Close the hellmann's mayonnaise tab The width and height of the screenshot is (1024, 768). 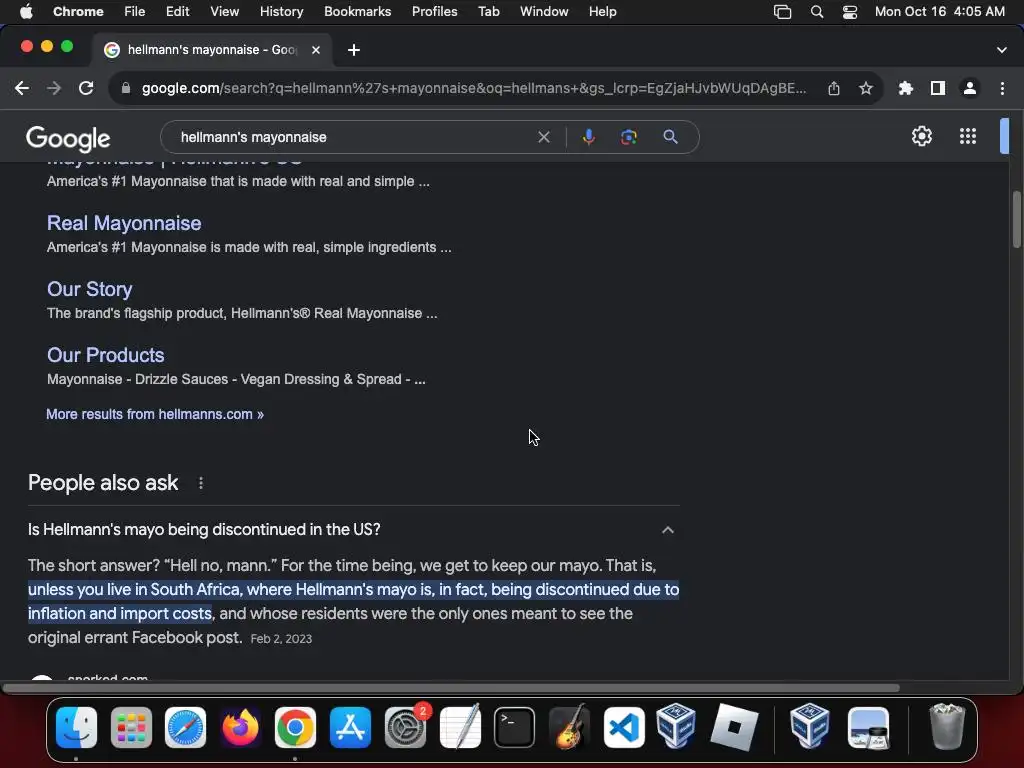point(316,50)
